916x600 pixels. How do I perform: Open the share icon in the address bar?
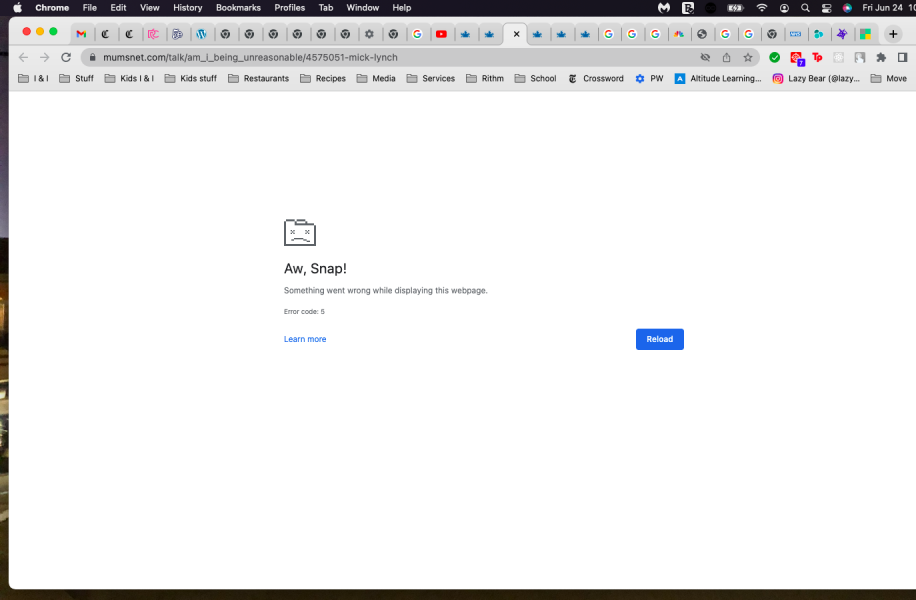coord(728,58)
